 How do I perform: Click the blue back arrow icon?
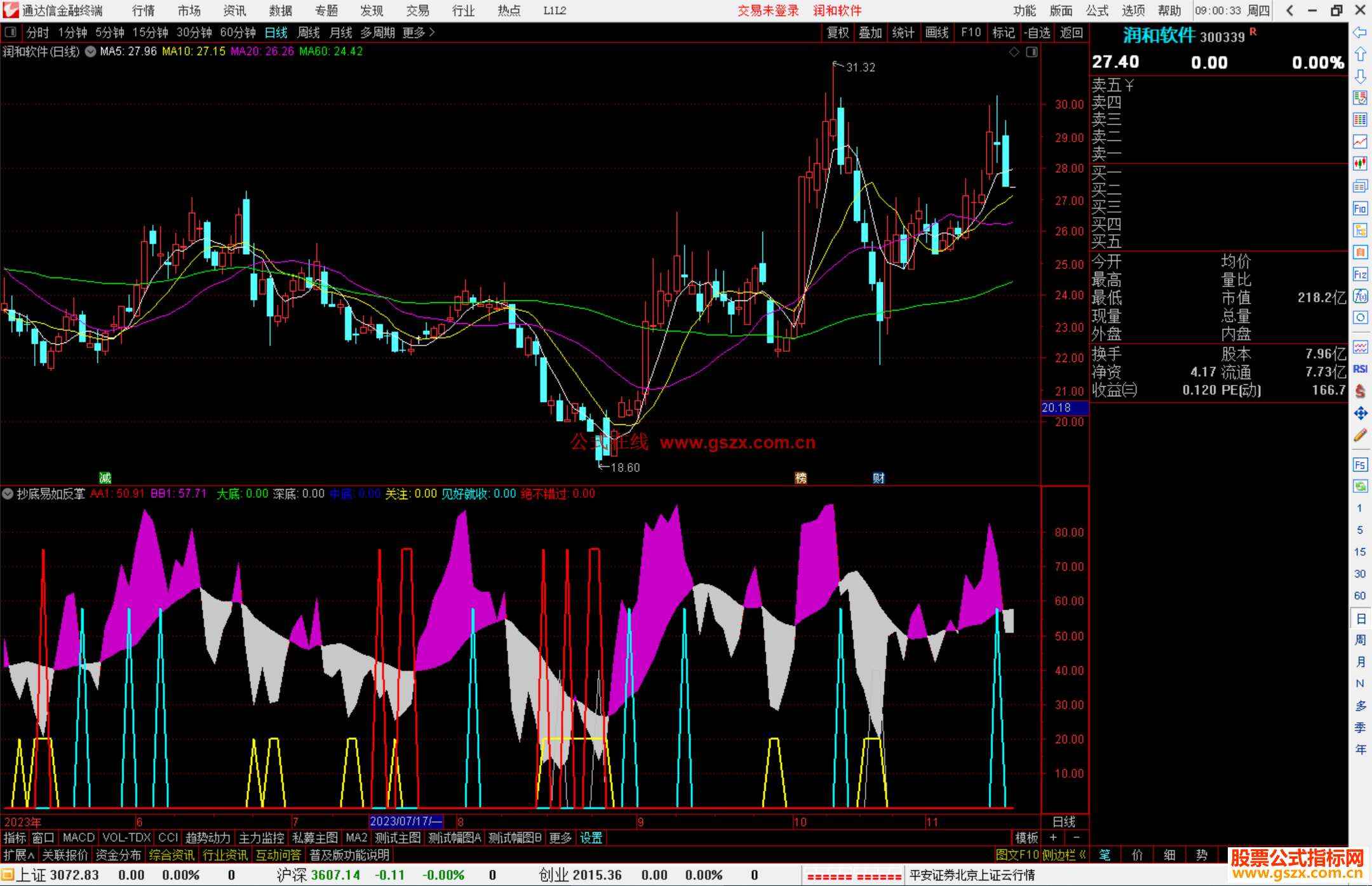coord(1360,32)
